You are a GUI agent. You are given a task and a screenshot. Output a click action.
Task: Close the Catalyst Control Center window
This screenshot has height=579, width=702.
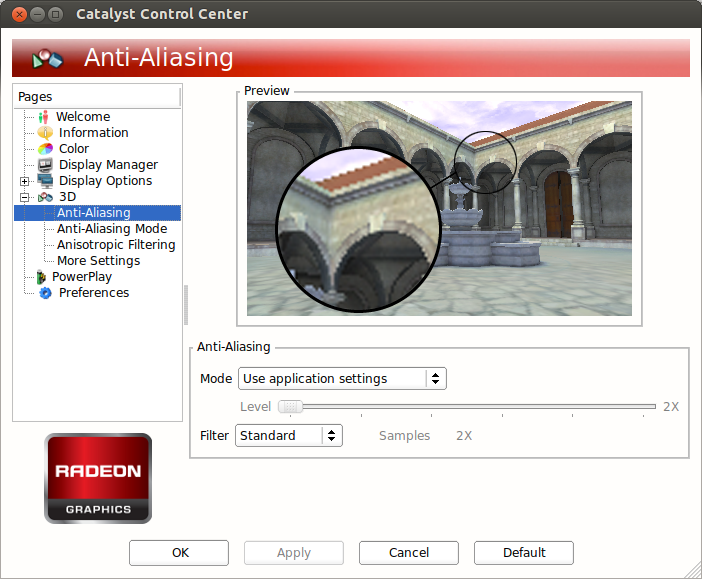click(x=19, y=14)
